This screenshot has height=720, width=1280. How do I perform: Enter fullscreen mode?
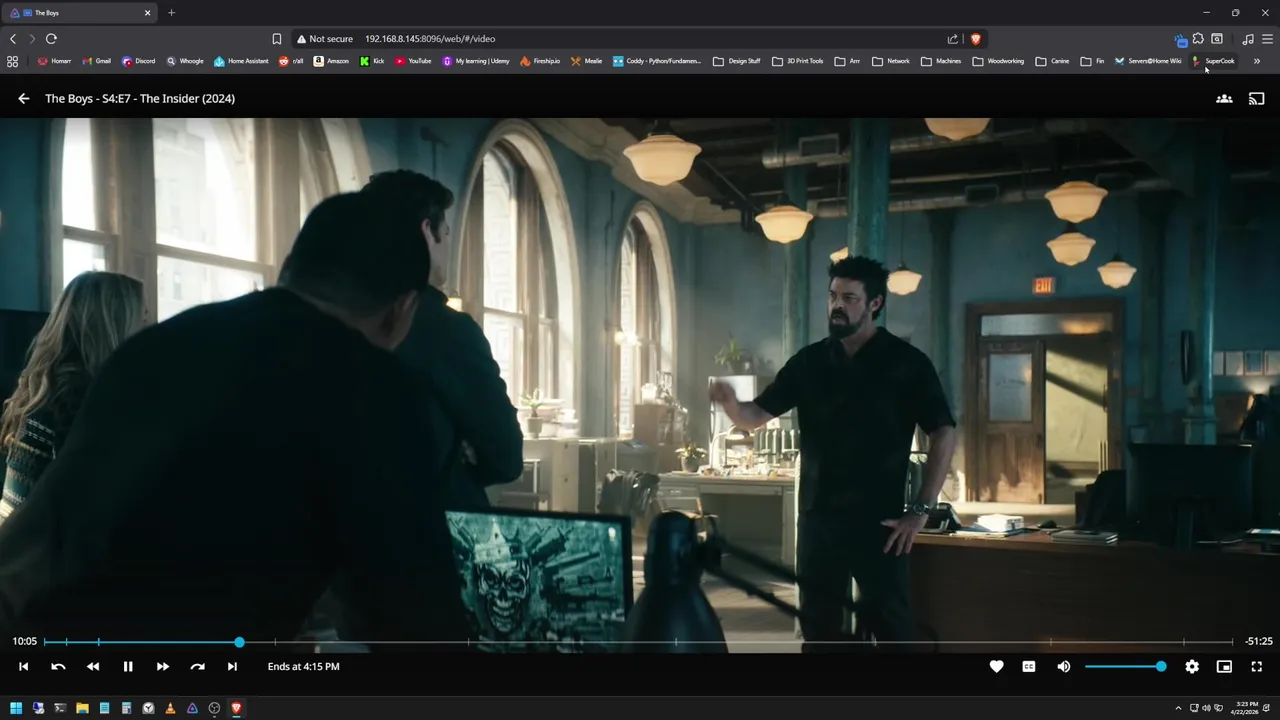1257,666
